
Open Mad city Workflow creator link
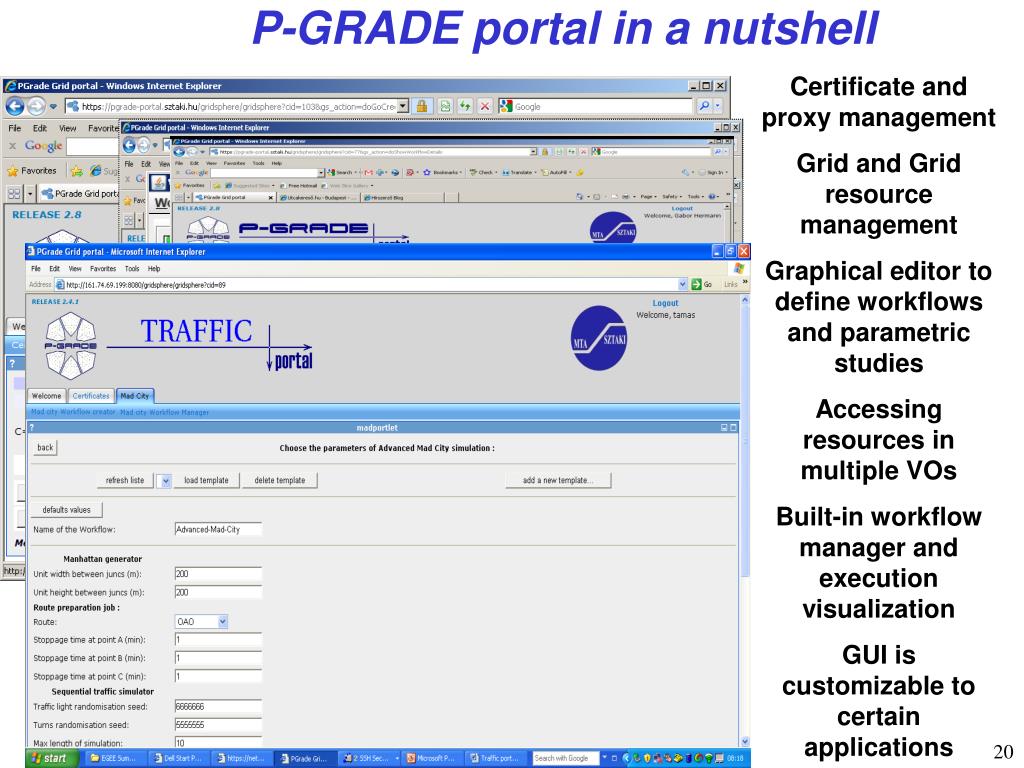pos(73,412)
